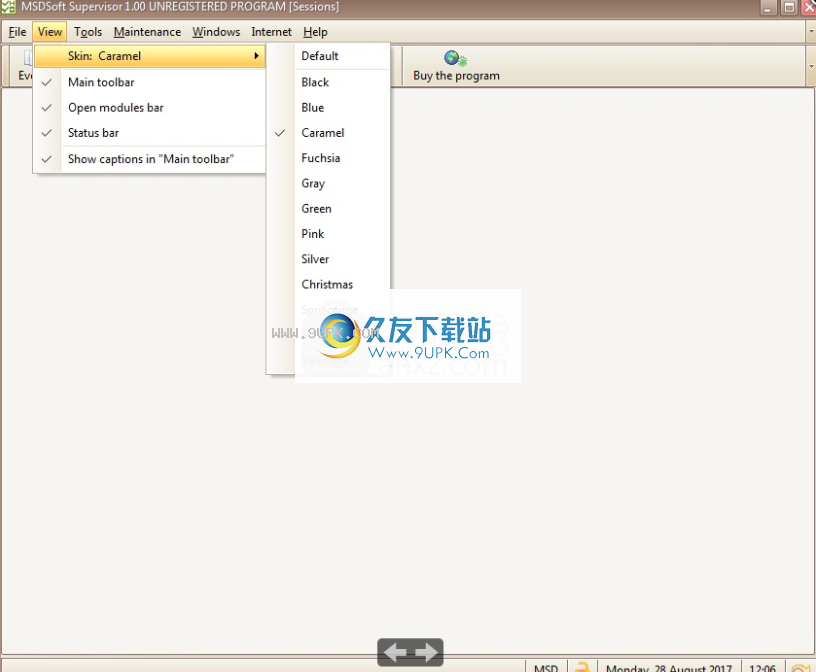The height and width of the screenshot is (672, 816).
Task: Open the menu bar overflow arrow
Action: pos(810,32)
